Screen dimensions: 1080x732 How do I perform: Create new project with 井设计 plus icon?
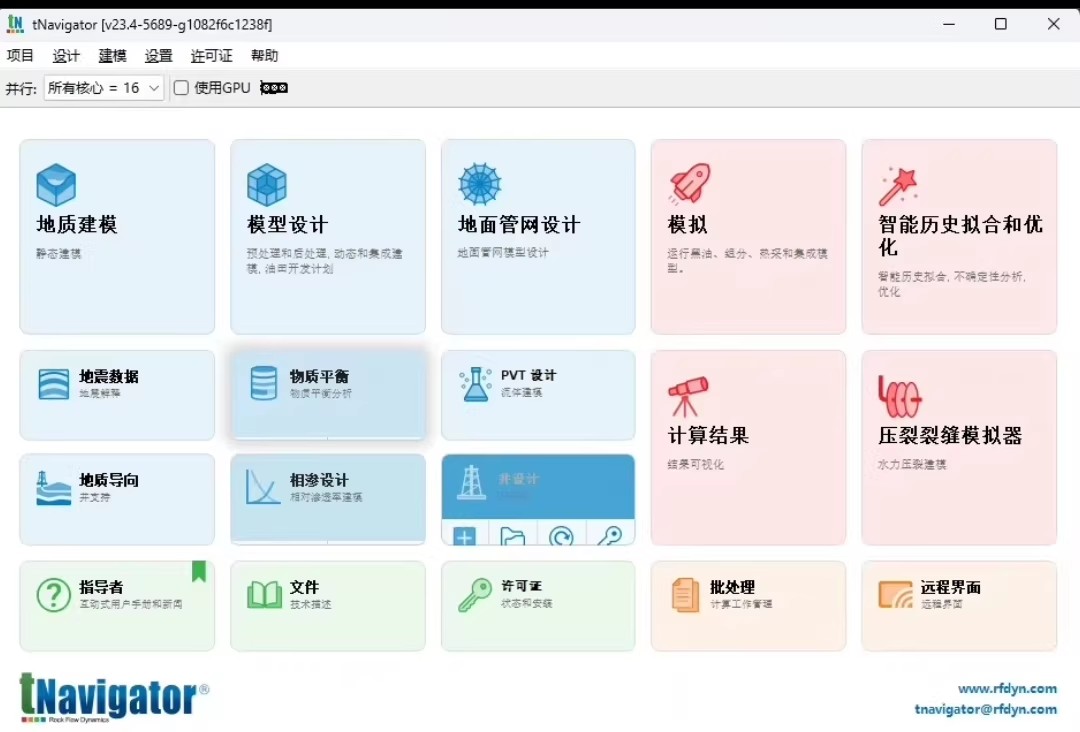(465, 535)
